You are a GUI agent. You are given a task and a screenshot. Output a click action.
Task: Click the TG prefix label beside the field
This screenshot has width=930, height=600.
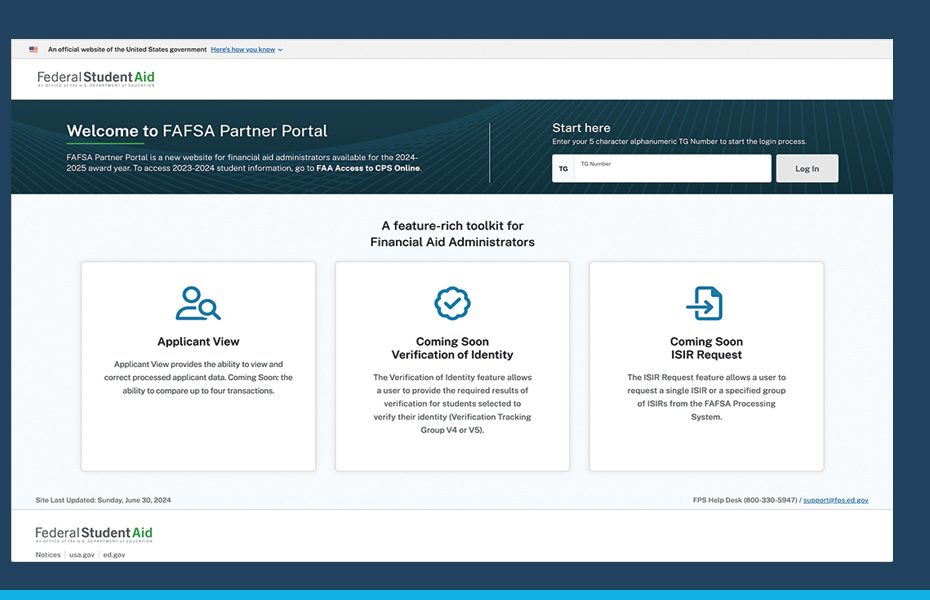tap(562, 168)
